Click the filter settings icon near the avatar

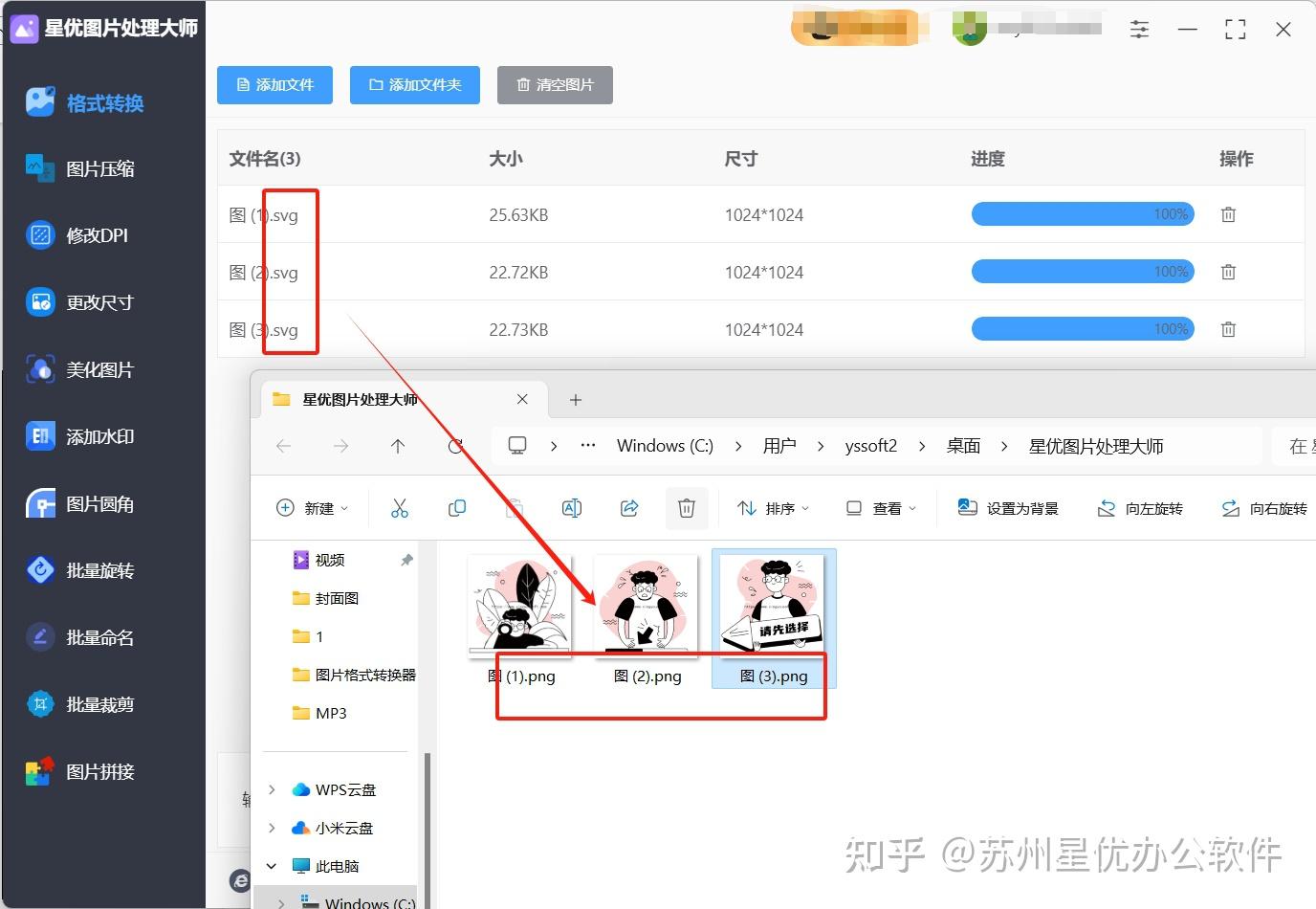(1139, 29)
